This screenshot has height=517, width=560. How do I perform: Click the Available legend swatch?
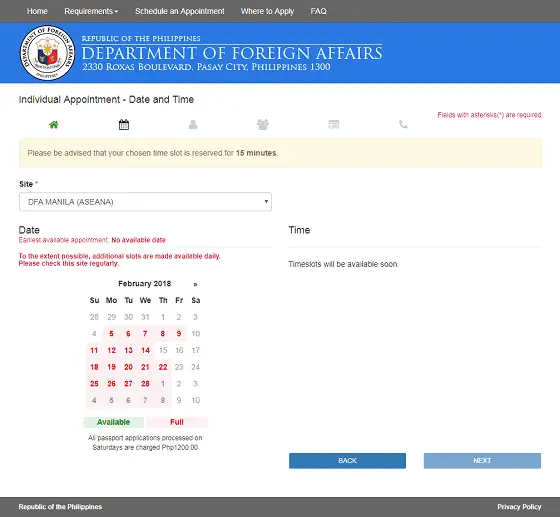[x=114, y=422]
